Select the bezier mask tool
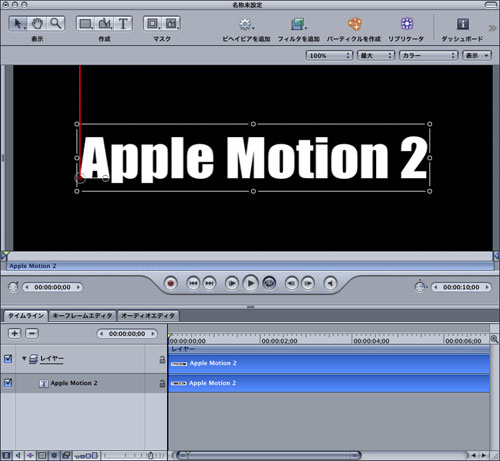This screenshot has height=461, width=500. click(x=171, y=23)
